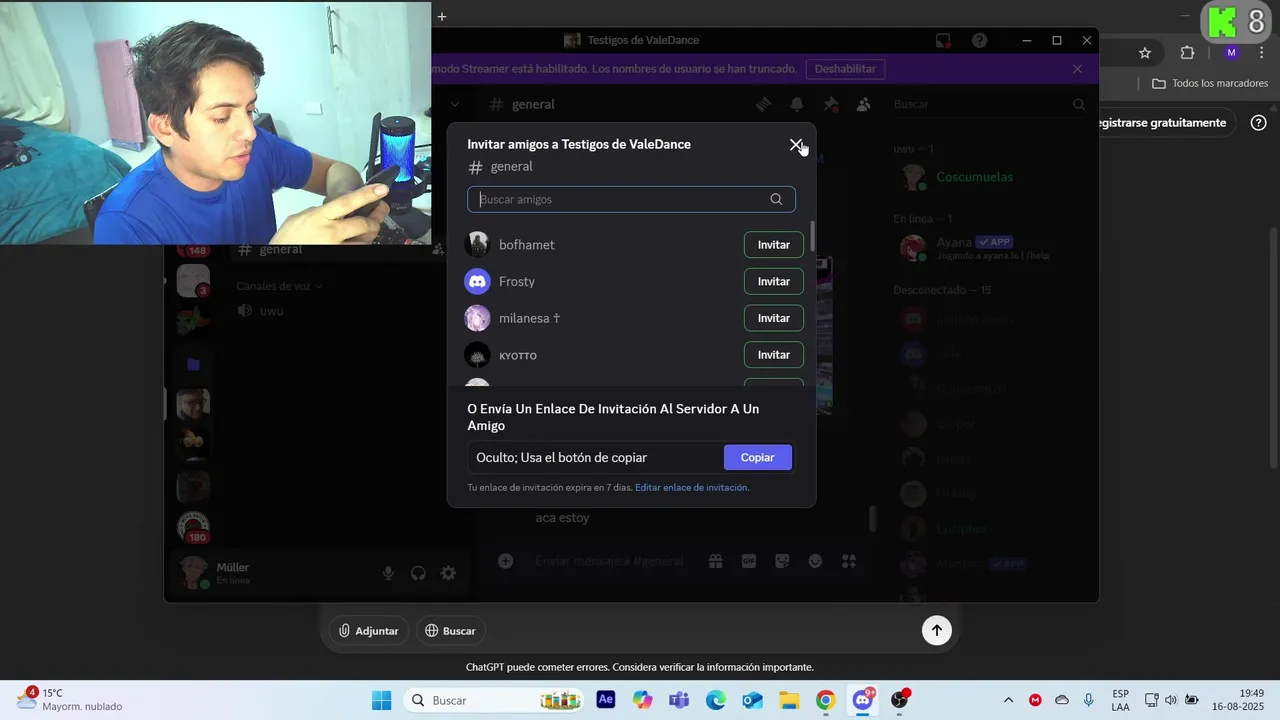Open Microsoft Teams from the taskbar
Viewport: 1280px width, 720px height.
679,700
